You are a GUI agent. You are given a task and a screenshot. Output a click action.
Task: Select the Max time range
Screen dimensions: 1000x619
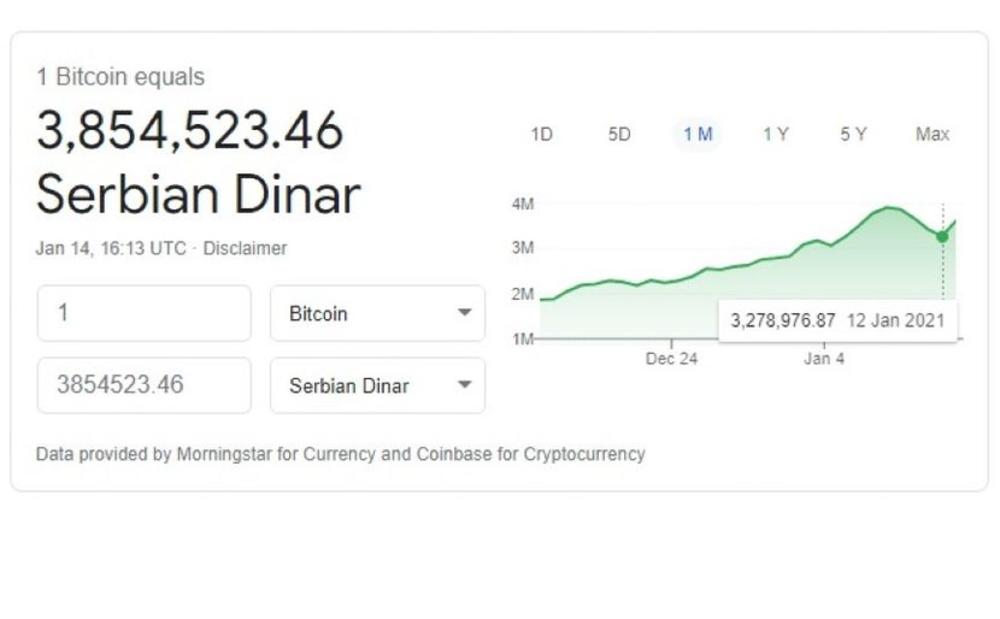tap(932, 134)
